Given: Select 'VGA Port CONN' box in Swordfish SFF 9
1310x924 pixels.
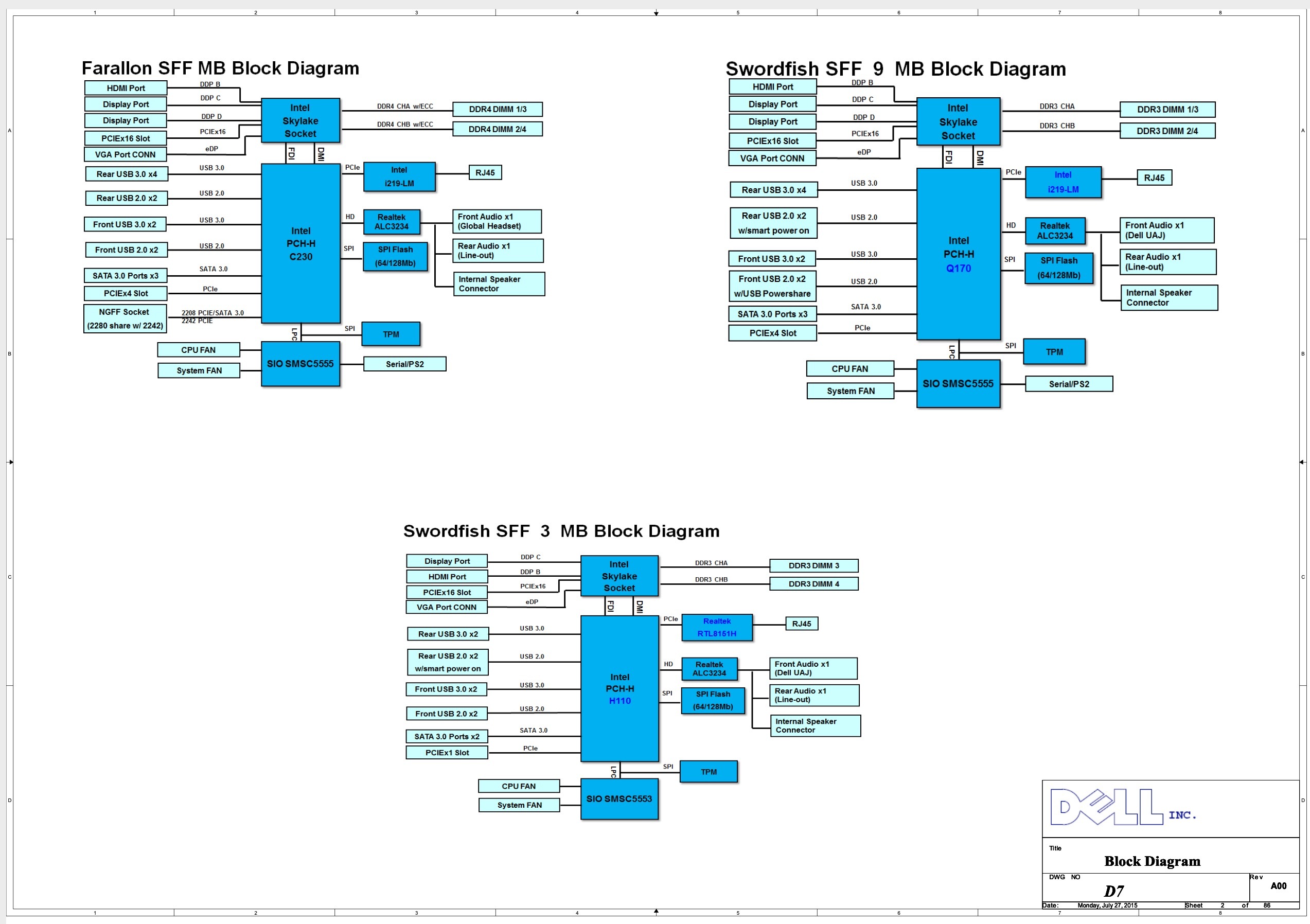Looking at the screenshot, I should tap(772, 158).
